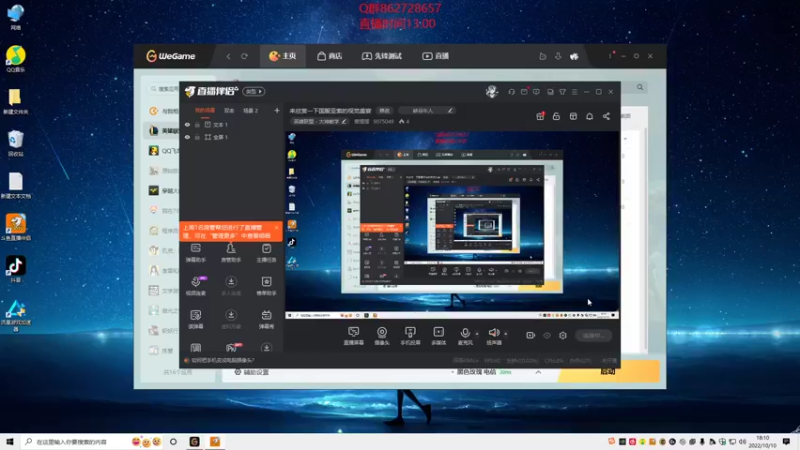Screen dimensions: 800x450
Task: Add a 直播屏幕 screen capture source
Action: (x=354, y=336)
